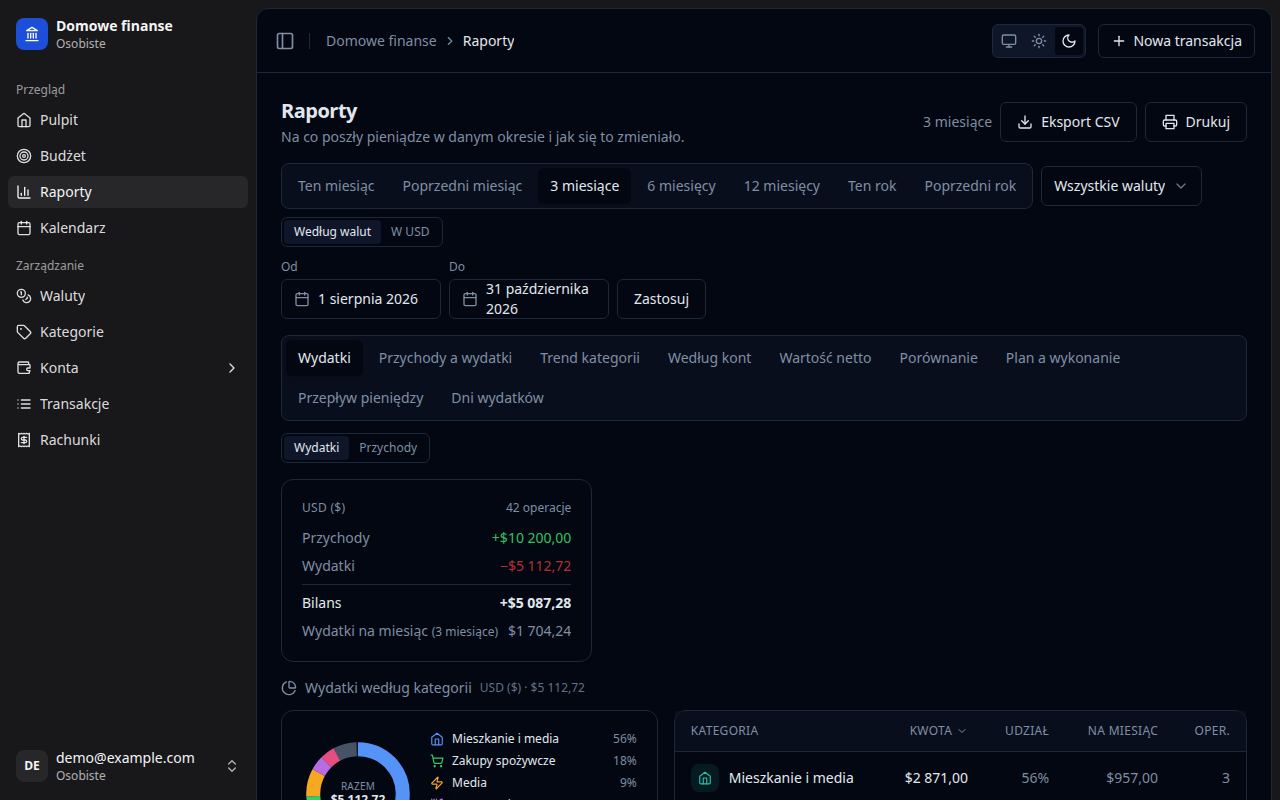This screenshot has height=800, width=1280.
Task: Open Budżet from sidebar
Action: click(128, 156)
